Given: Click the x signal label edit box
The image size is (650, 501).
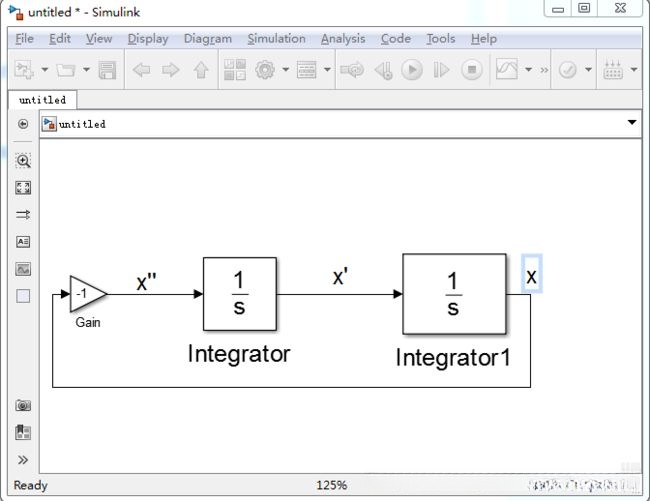Looking at the screenshot, I should click(531, 274).
